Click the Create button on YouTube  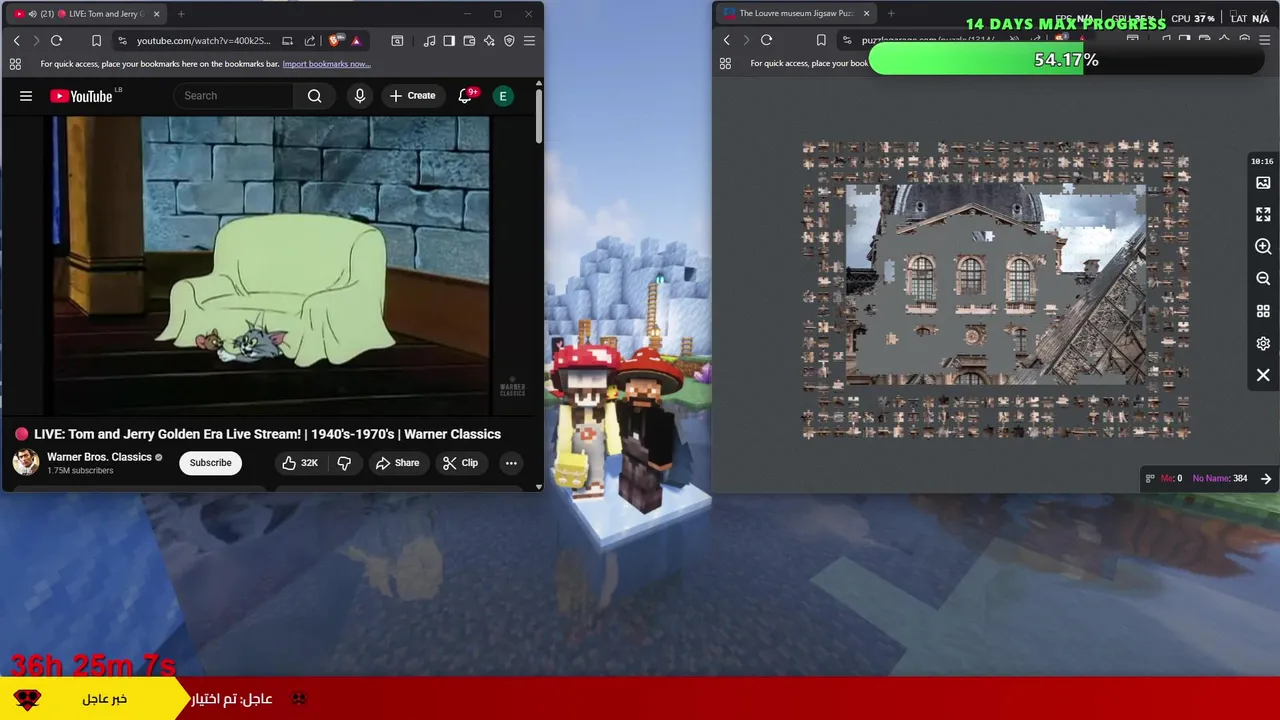(412, 96)
